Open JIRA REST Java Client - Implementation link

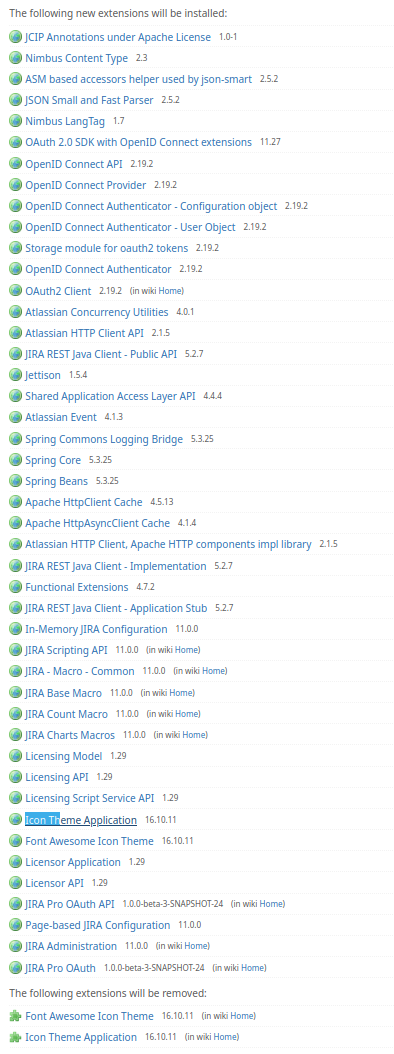(x=116, y=566)
